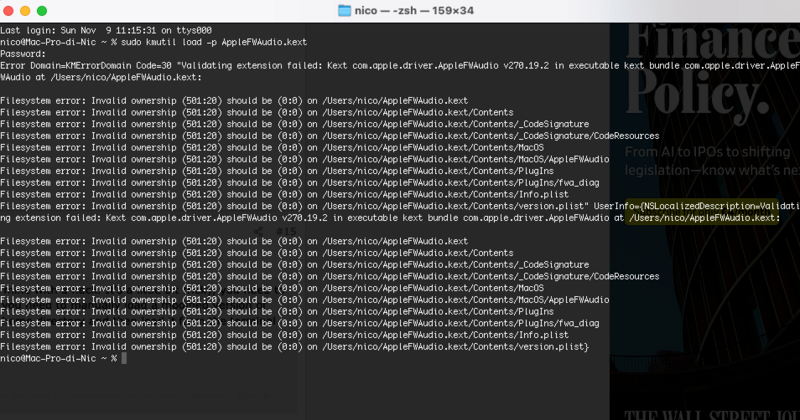The image size is (800, 420).
Task: Click the line starting "WAudio at /Users/nico/AppleFWAudio.kext:"
Action: pos(101,78)
